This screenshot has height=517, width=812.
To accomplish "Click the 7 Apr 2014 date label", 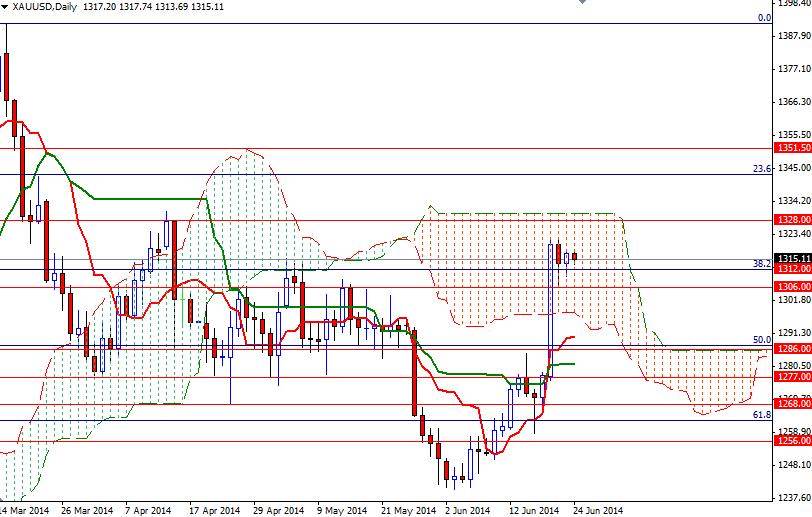I will pos(149,511).
